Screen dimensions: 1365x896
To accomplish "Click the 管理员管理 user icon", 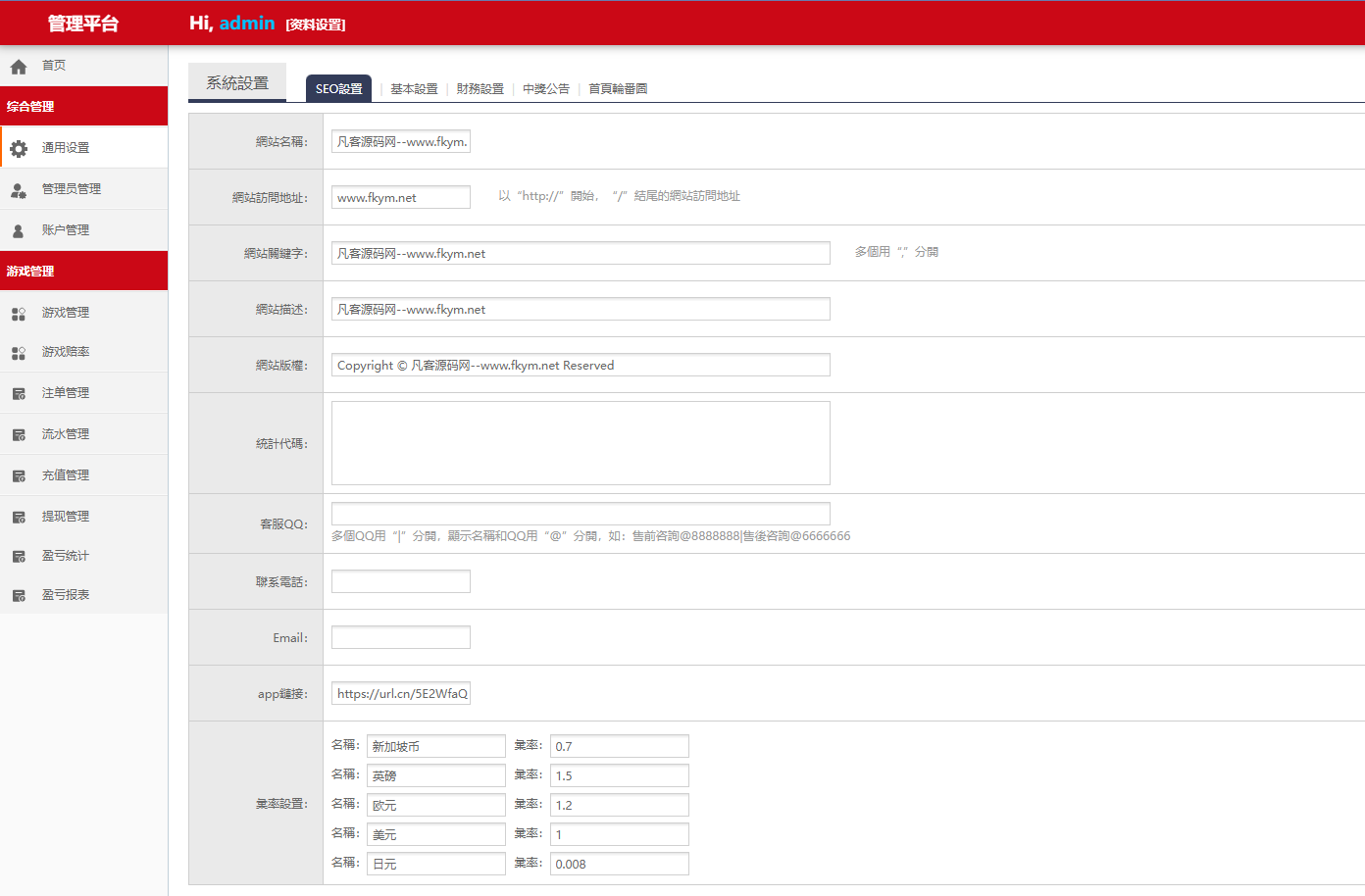I will 18,190.
